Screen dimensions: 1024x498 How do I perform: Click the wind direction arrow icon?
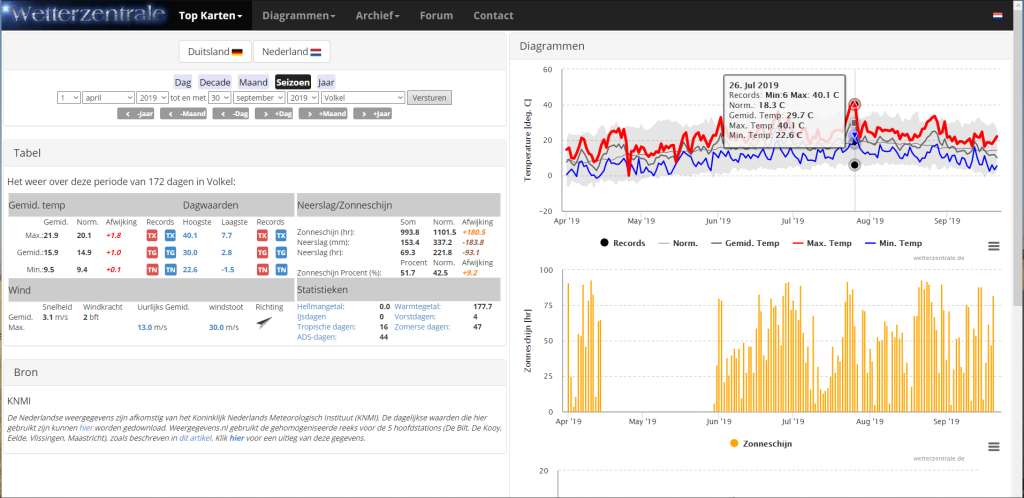[x=264, y=322]
